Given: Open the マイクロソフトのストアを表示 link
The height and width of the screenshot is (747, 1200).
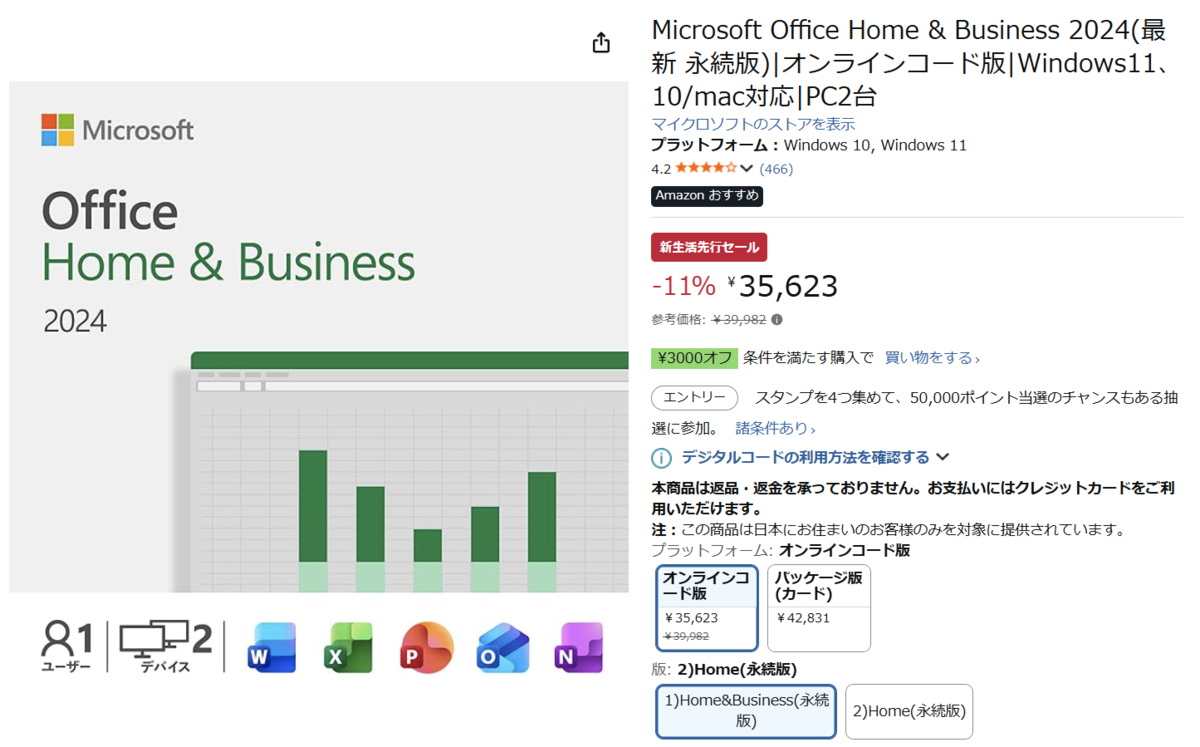Looking at the screenshot, I should (x=753, y=124).
